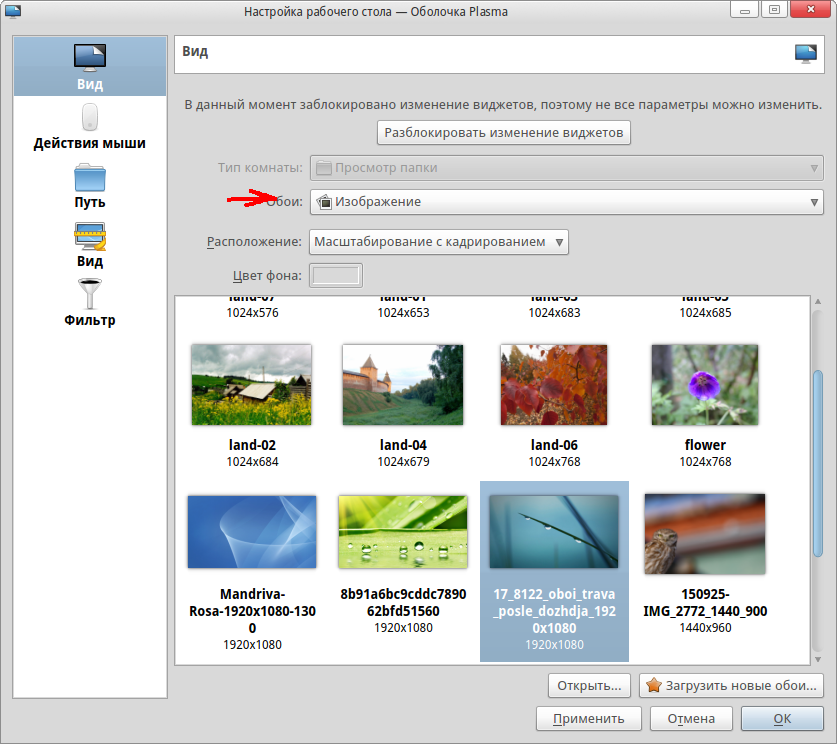The height and width of the screenshot is (744, 837).
Task: Click the 1024x683 resolution text
Action: tap(555, 313)
